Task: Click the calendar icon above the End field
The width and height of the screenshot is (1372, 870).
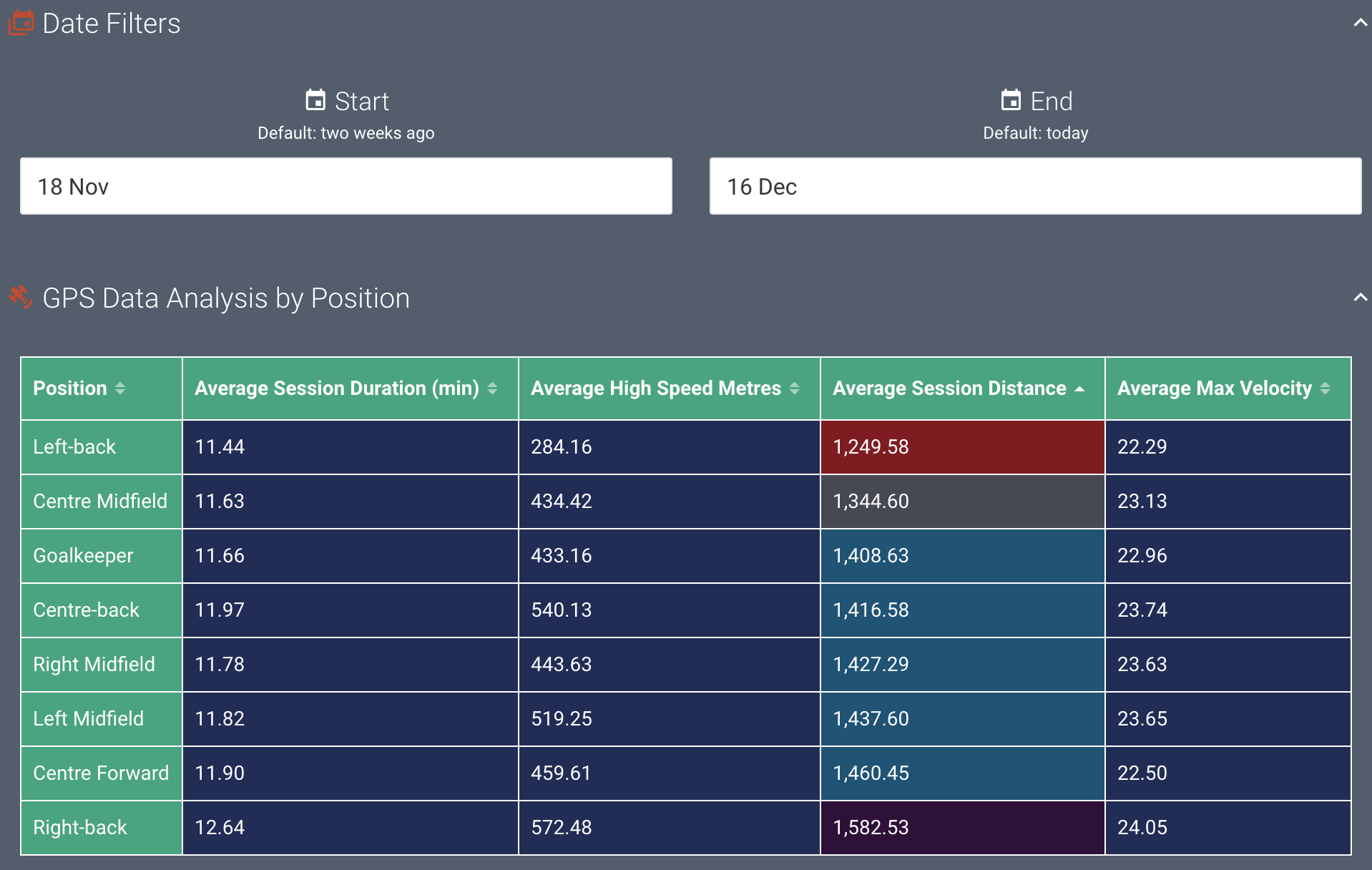Action: (x=1011, y=100)
